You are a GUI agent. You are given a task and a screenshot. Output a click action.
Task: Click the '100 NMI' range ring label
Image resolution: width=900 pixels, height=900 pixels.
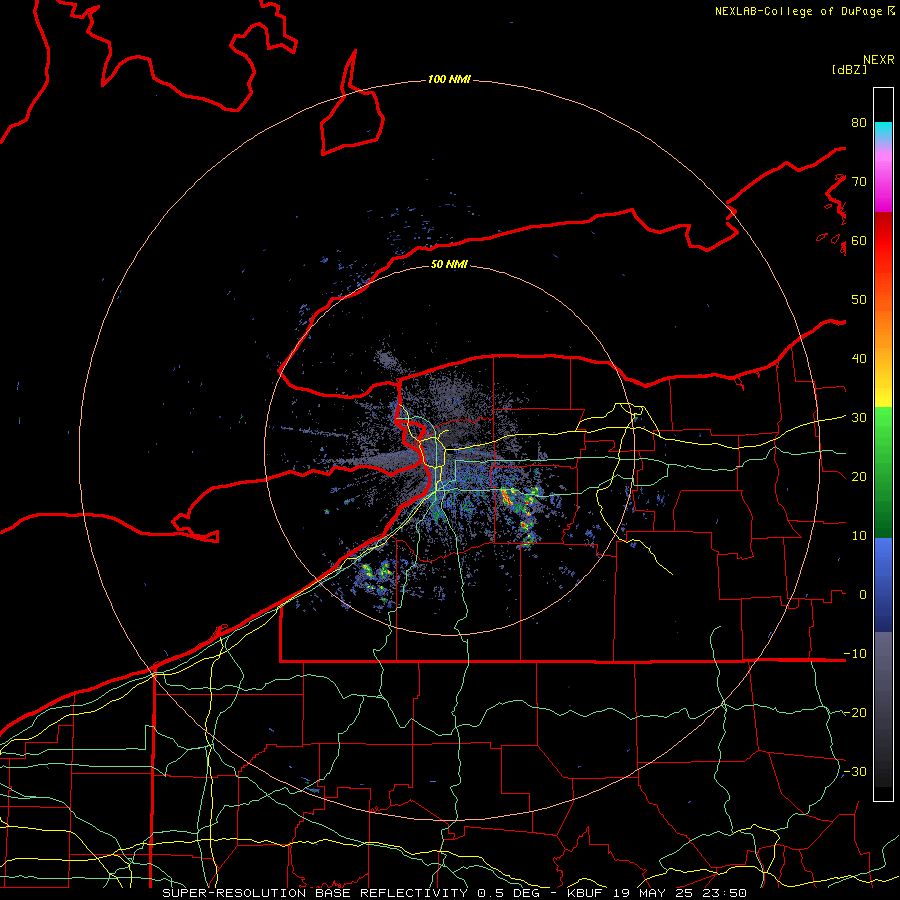[x=449, y=79]
